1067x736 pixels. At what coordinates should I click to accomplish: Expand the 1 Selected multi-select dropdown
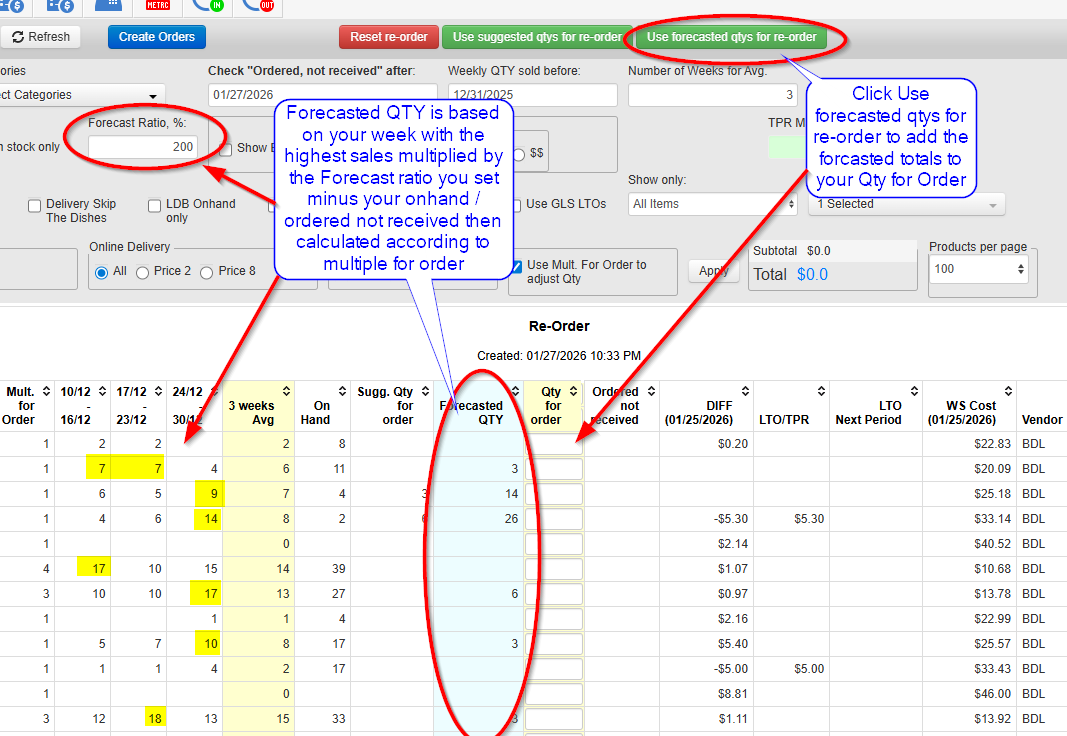[x=906, y=204]
